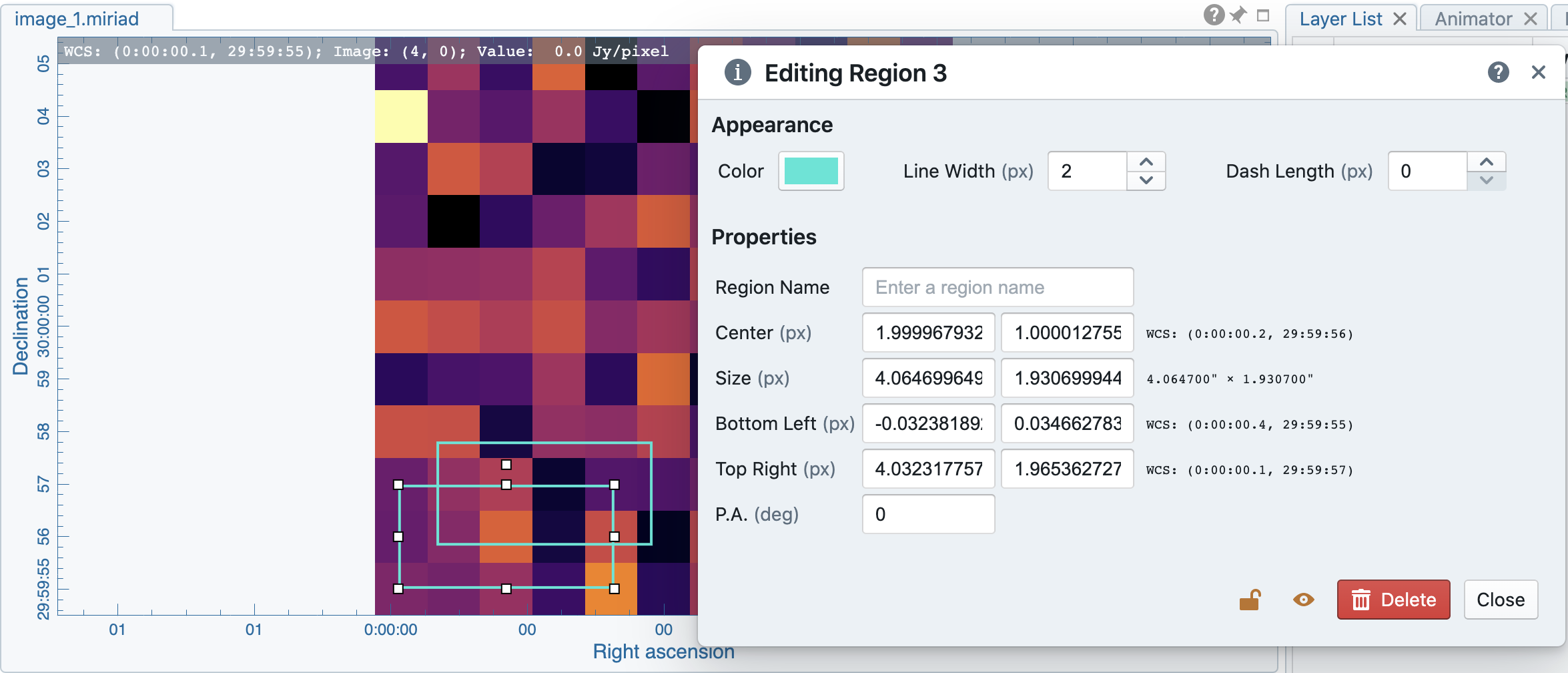Change the region color swatch
Viewport: 1568px width, 673px height.
pos(811,171)
